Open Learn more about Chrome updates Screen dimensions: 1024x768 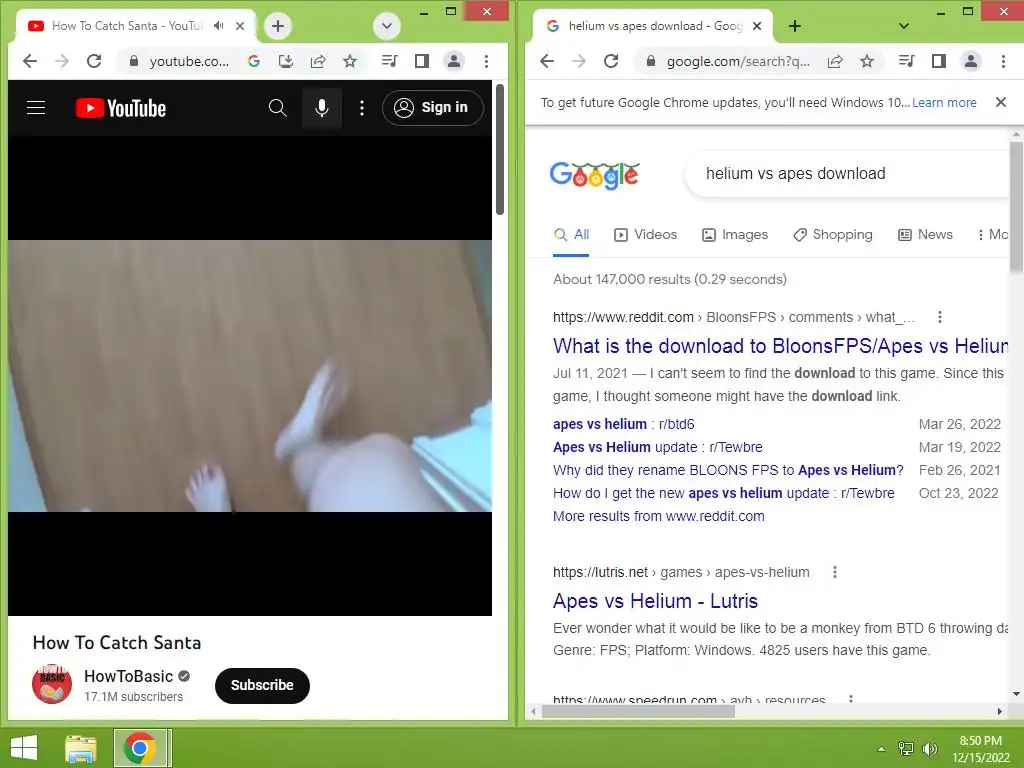coord(944,103)
